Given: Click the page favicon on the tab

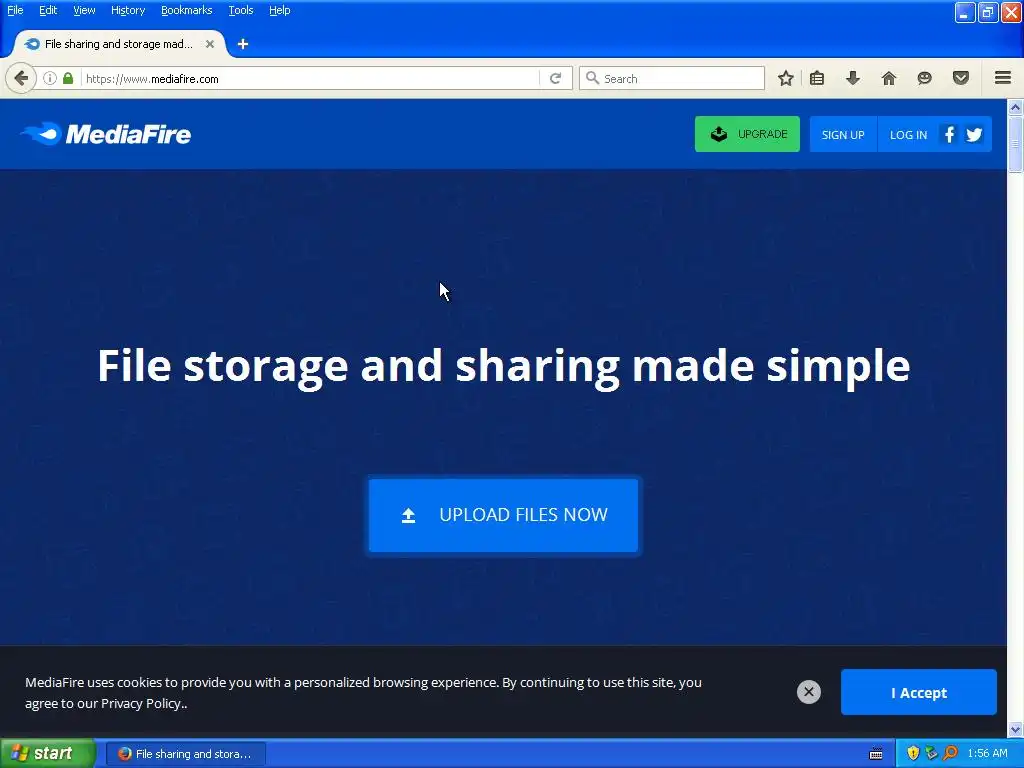Looking at the screenshot, I should (x=31, y=44).
